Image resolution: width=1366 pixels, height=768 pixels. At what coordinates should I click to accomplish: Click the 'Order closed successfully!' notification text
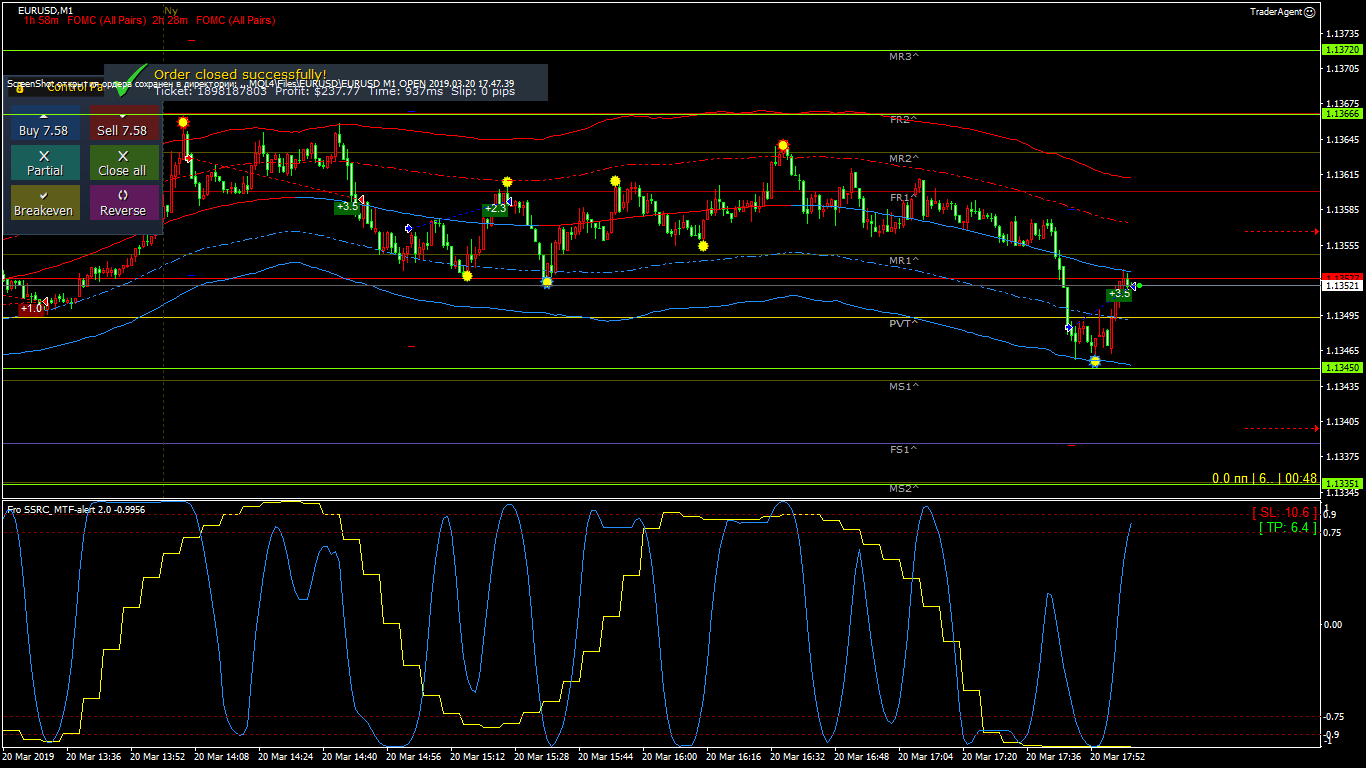pos(240,74)
